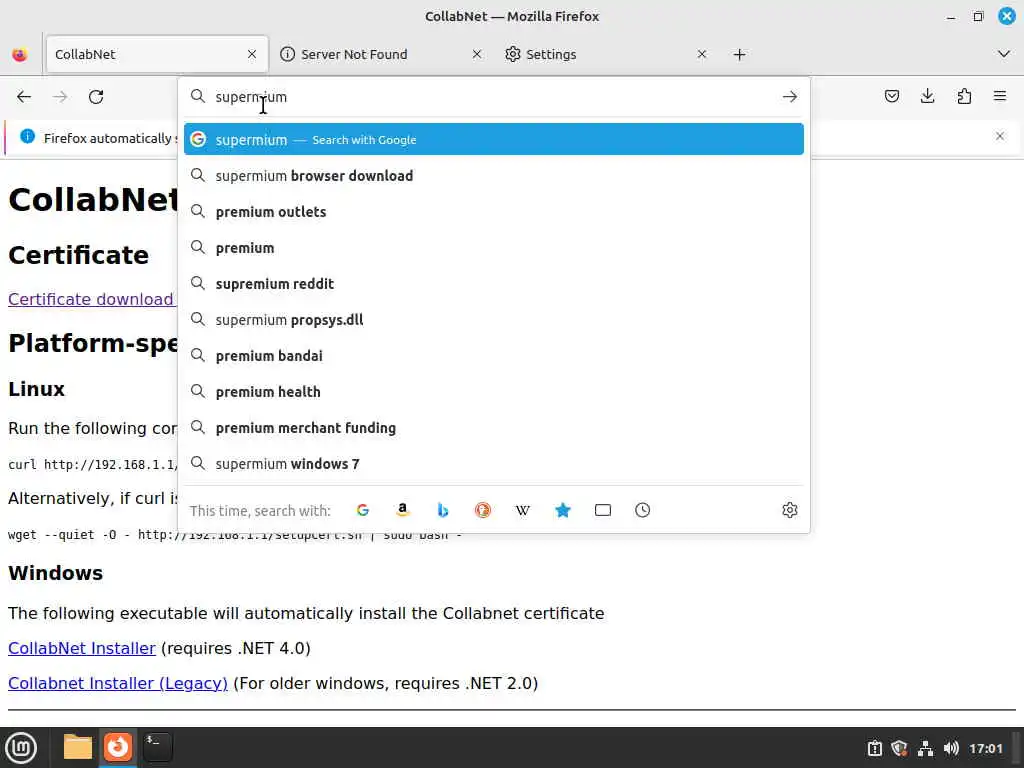The height and width of the screenshot is (768, 1024).
Task: Open network icon in system tray
Action: [x=925, y=748]
